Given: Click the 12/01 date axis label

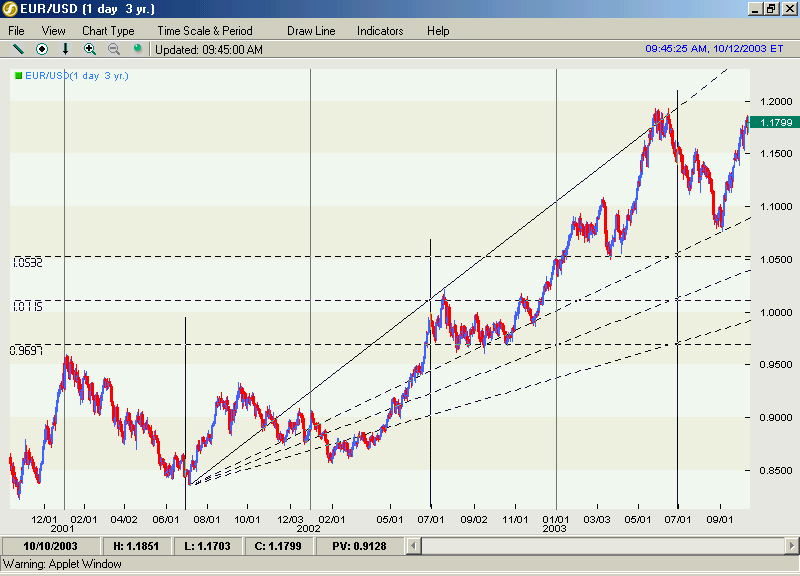Looking at the screenshot, I should 44,519.
